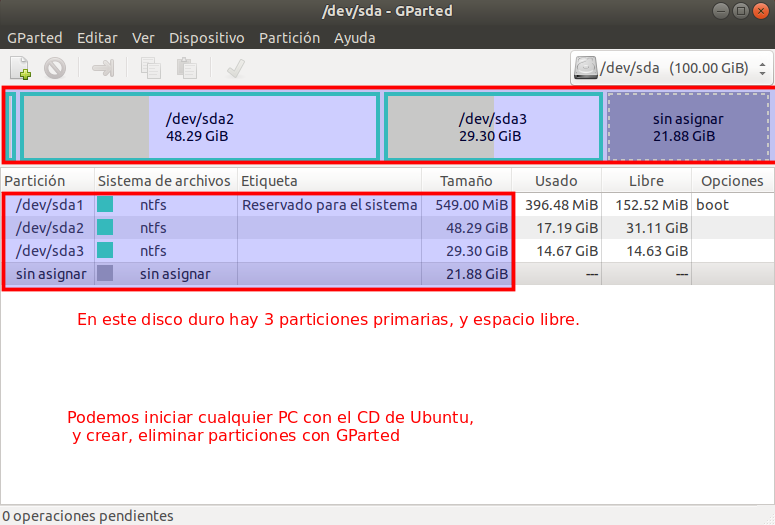Screen dimensions: 775x525
Task: Click the 21.88 GiB size cell in table
Action: point(466,274)
